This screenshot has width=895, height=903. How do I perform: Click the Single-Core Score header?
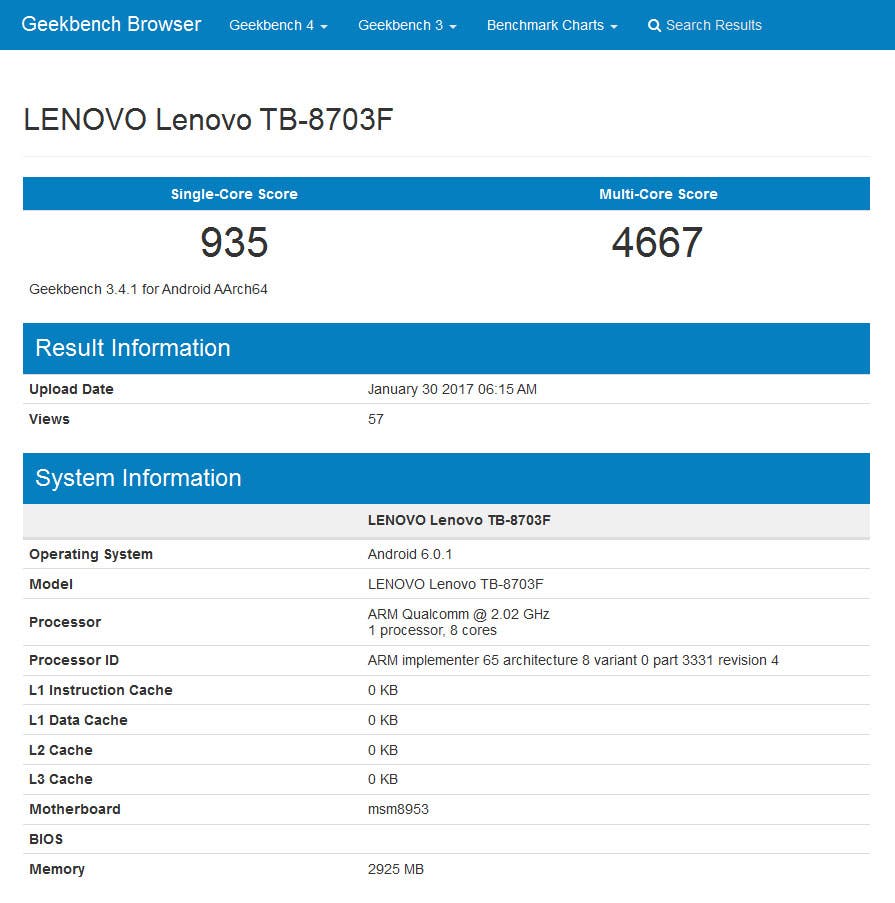234,194
